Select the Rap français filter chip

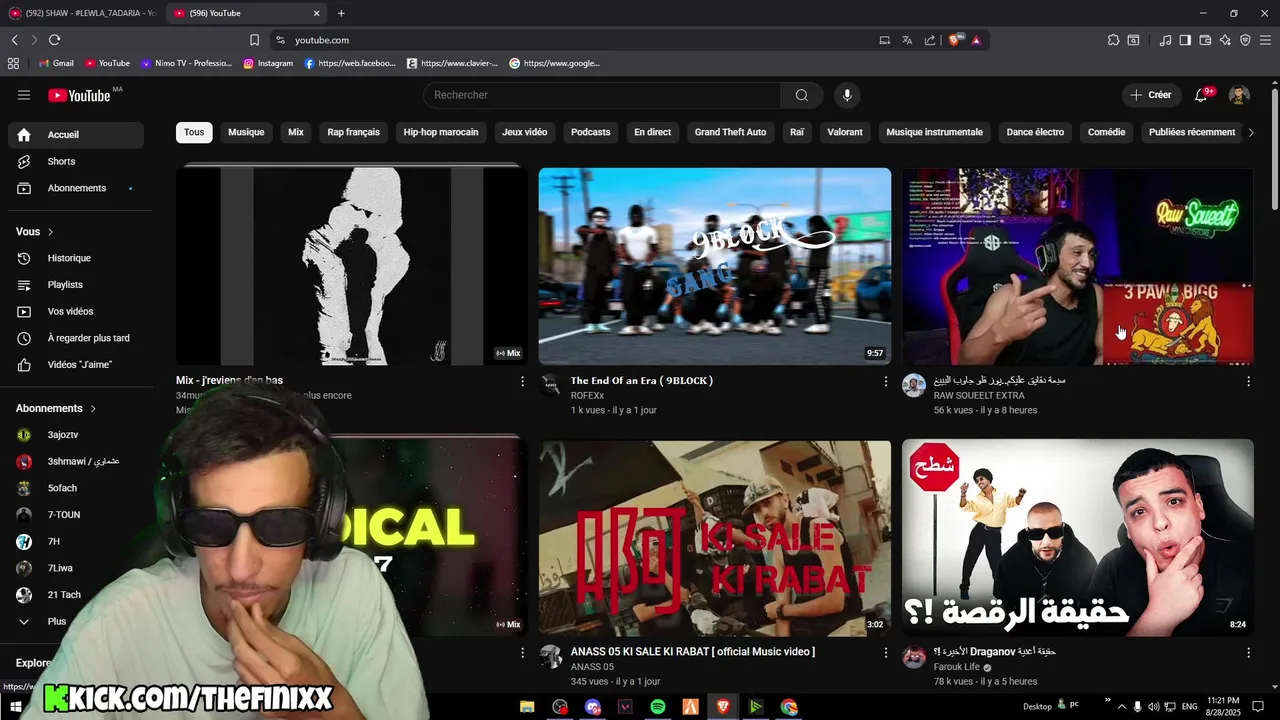(354, 132)
